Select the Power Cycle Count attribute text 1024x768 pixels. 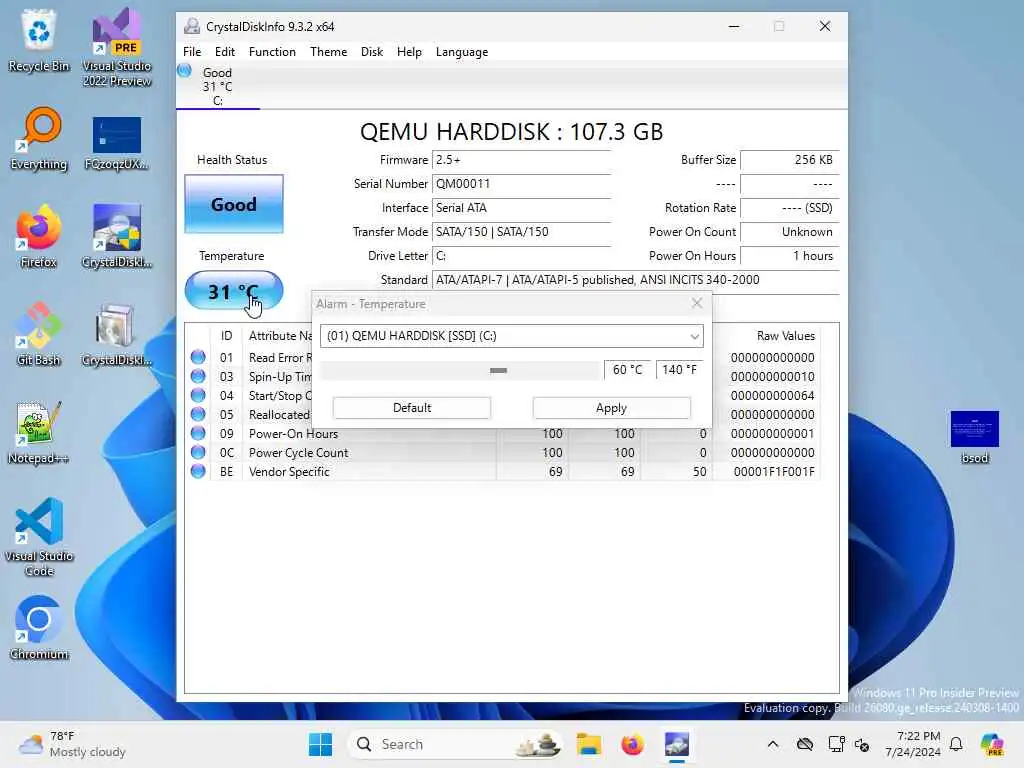point(298,453)
